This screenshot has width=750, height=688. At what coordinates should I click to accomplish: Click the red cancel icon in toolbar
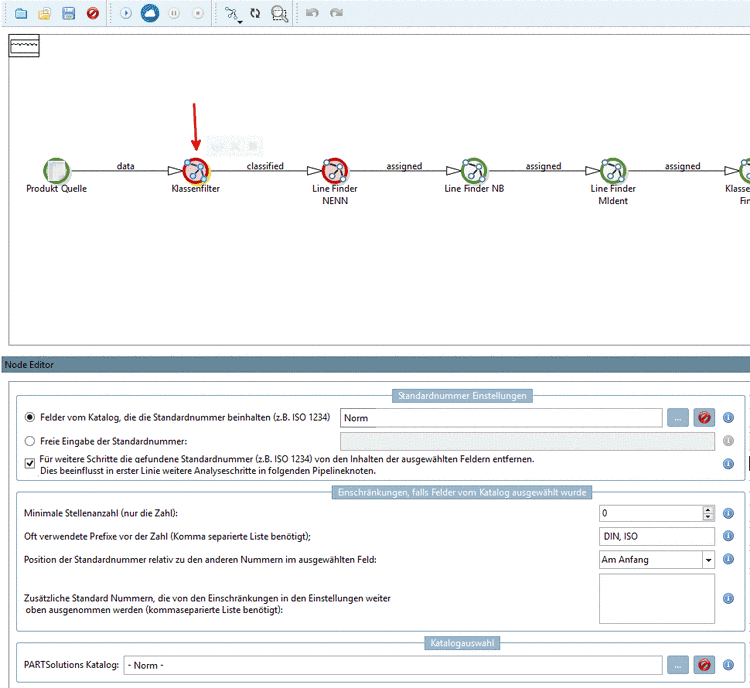(93, 13)
